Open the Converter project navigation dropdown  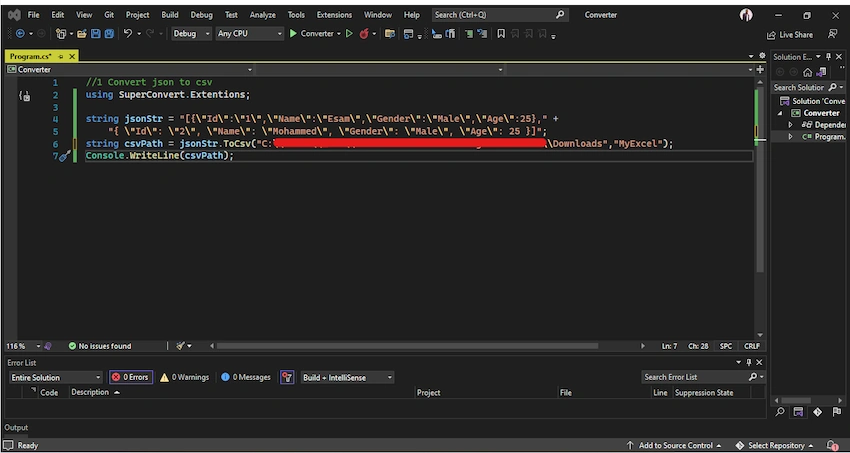pos(130,69)
